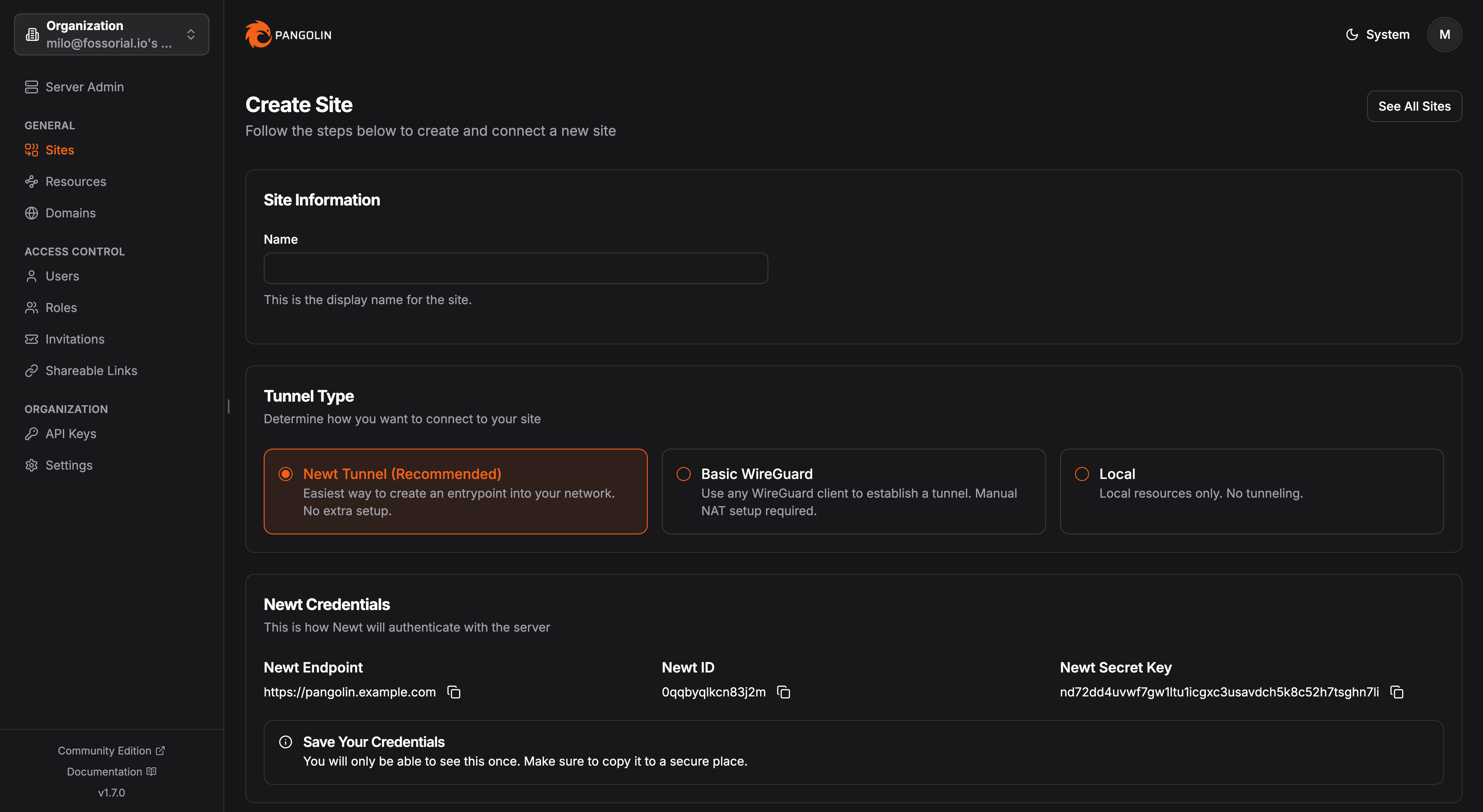Copy the Newt Secret Key
Viewport: 1483px width, 812px height.
pos(1397,692)
